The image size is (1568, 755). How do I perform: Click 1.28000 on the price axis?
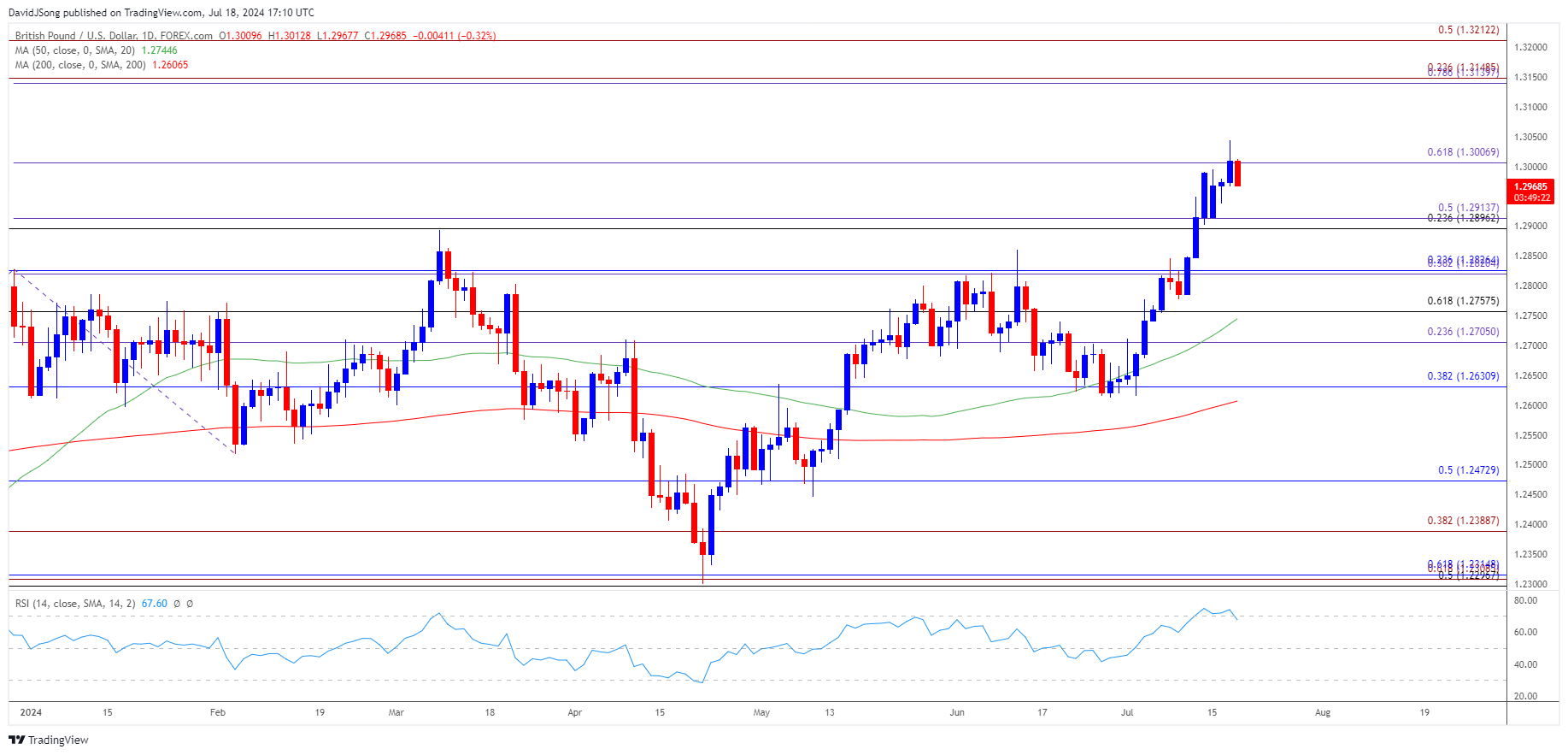click(1530, 286)
